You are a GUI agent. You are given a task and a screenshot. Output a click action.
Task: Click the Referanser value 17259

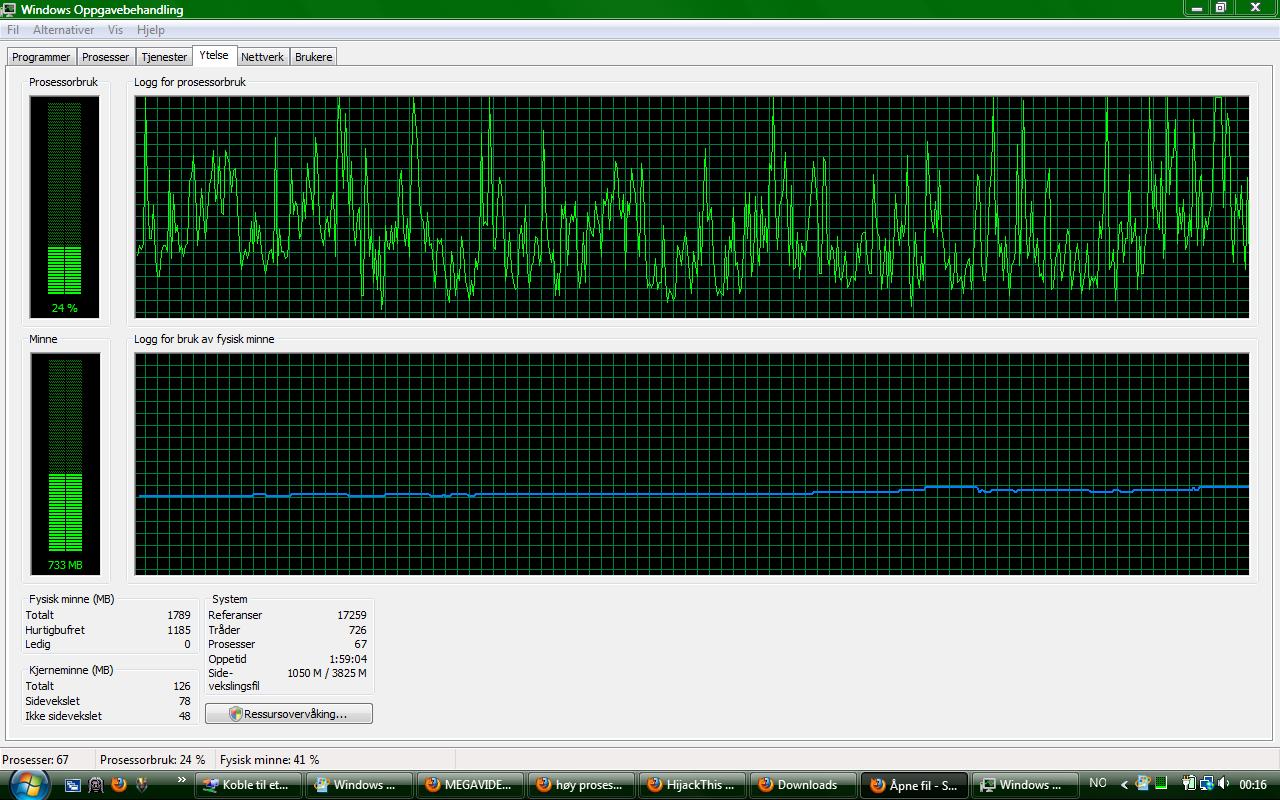pos(352,616)
